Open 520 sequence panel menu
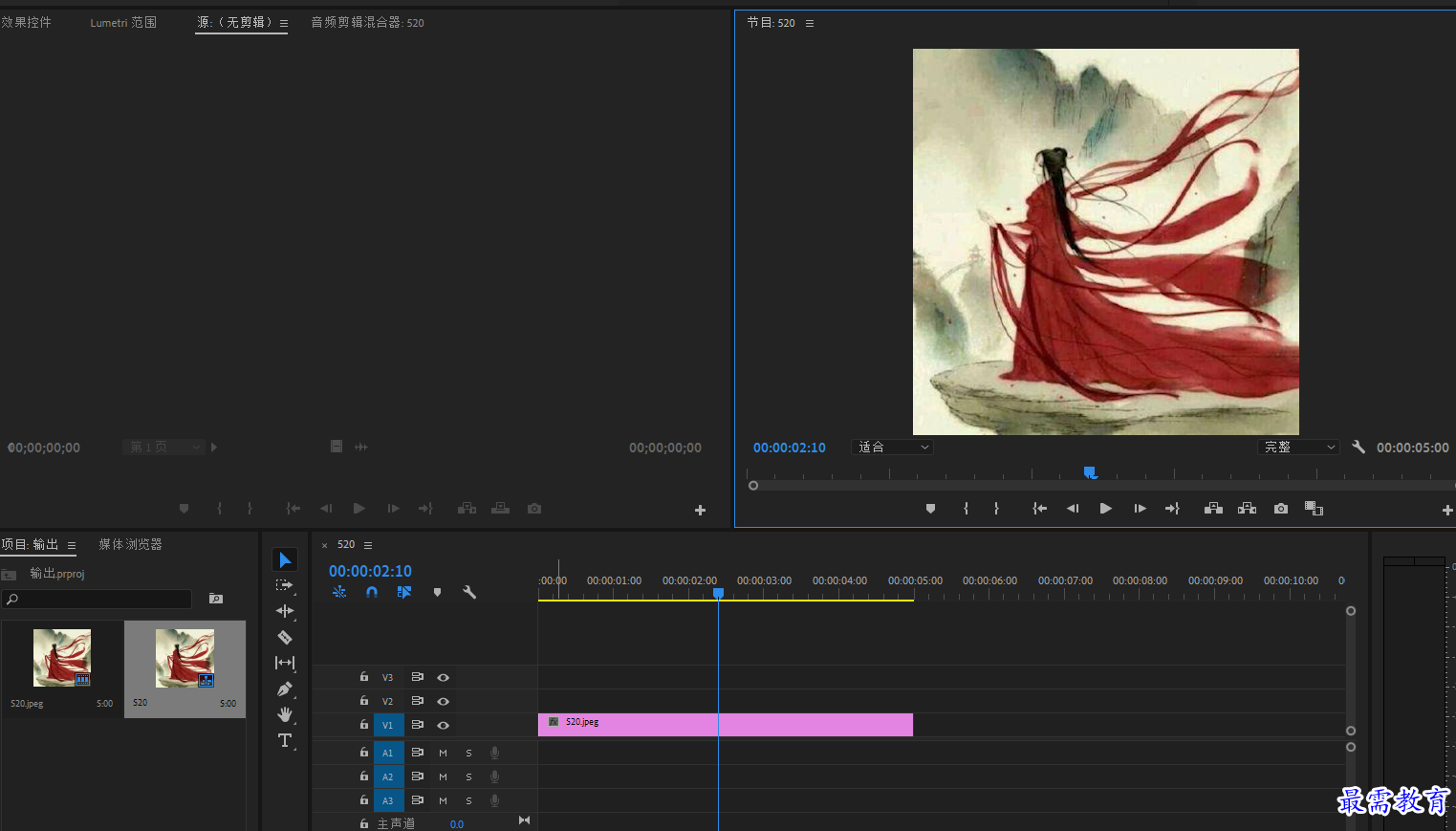Screen dimensions: 1456x831 tap(368, 545)
